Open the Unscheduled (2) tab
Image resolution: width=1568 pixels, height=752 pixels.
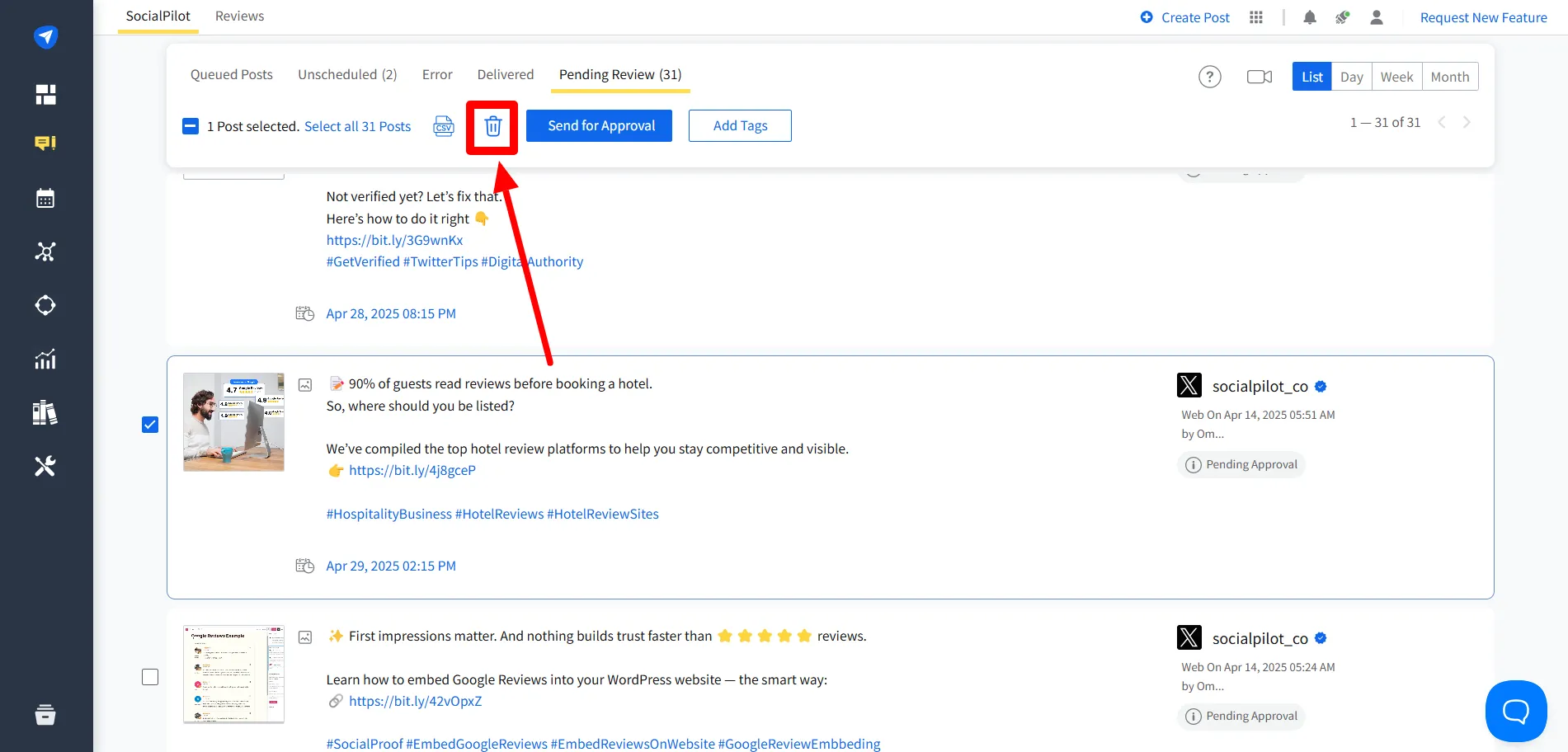(x=347, y=74)
